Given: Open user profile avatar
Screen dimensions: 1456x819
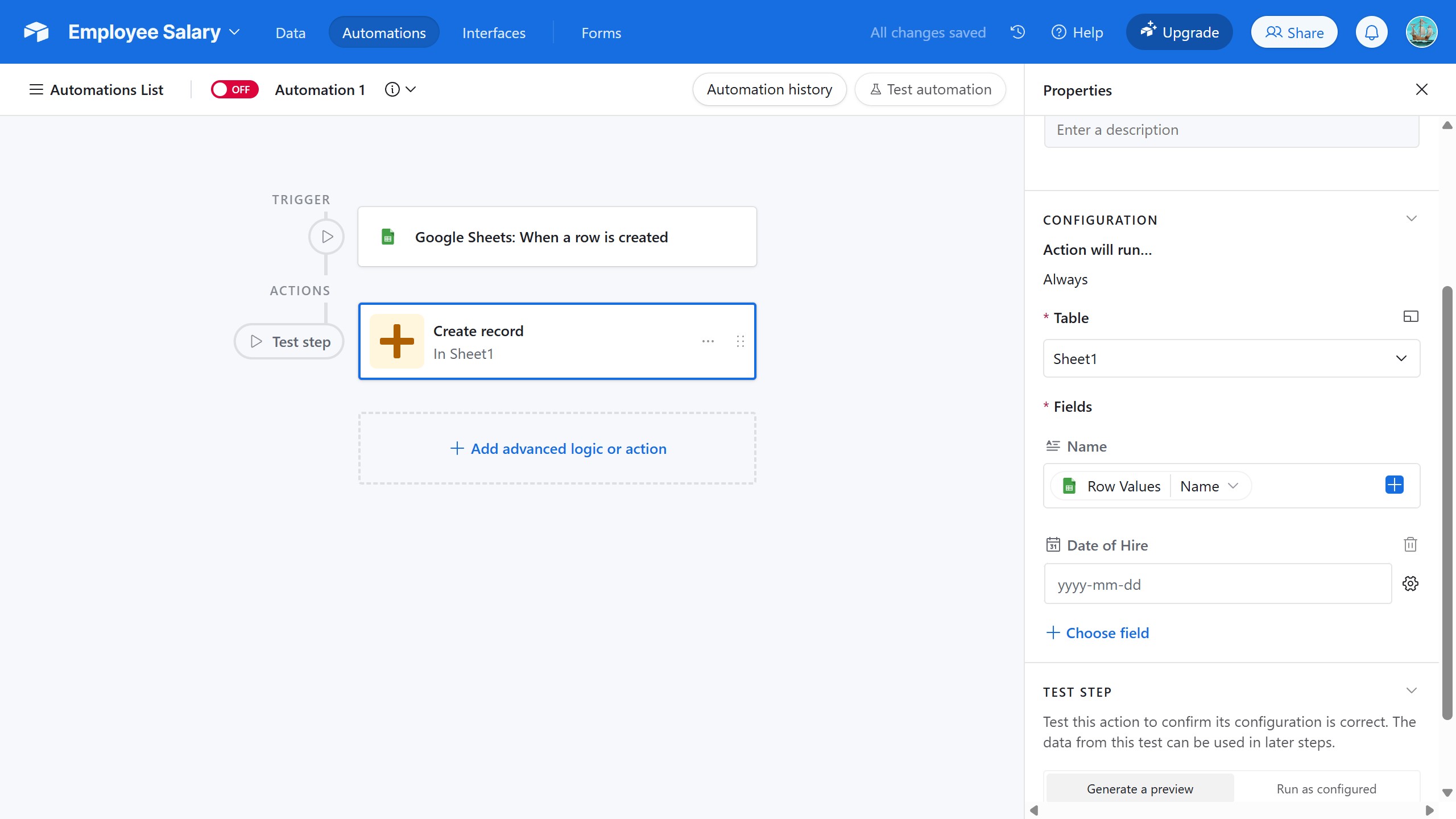Looking at the screenshot, I should click(1421, 32).
